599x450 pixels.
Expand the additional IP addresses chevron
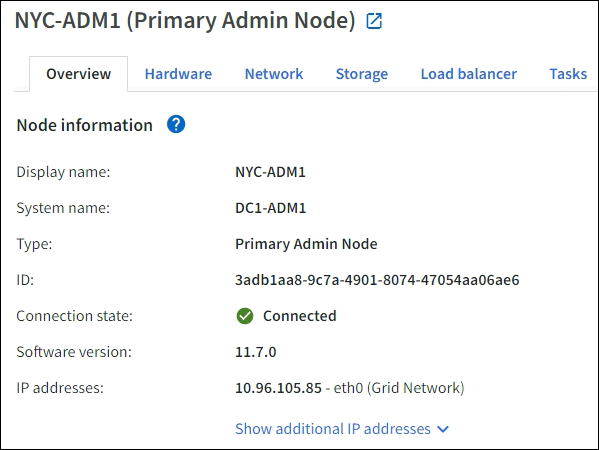click(443, 429)
